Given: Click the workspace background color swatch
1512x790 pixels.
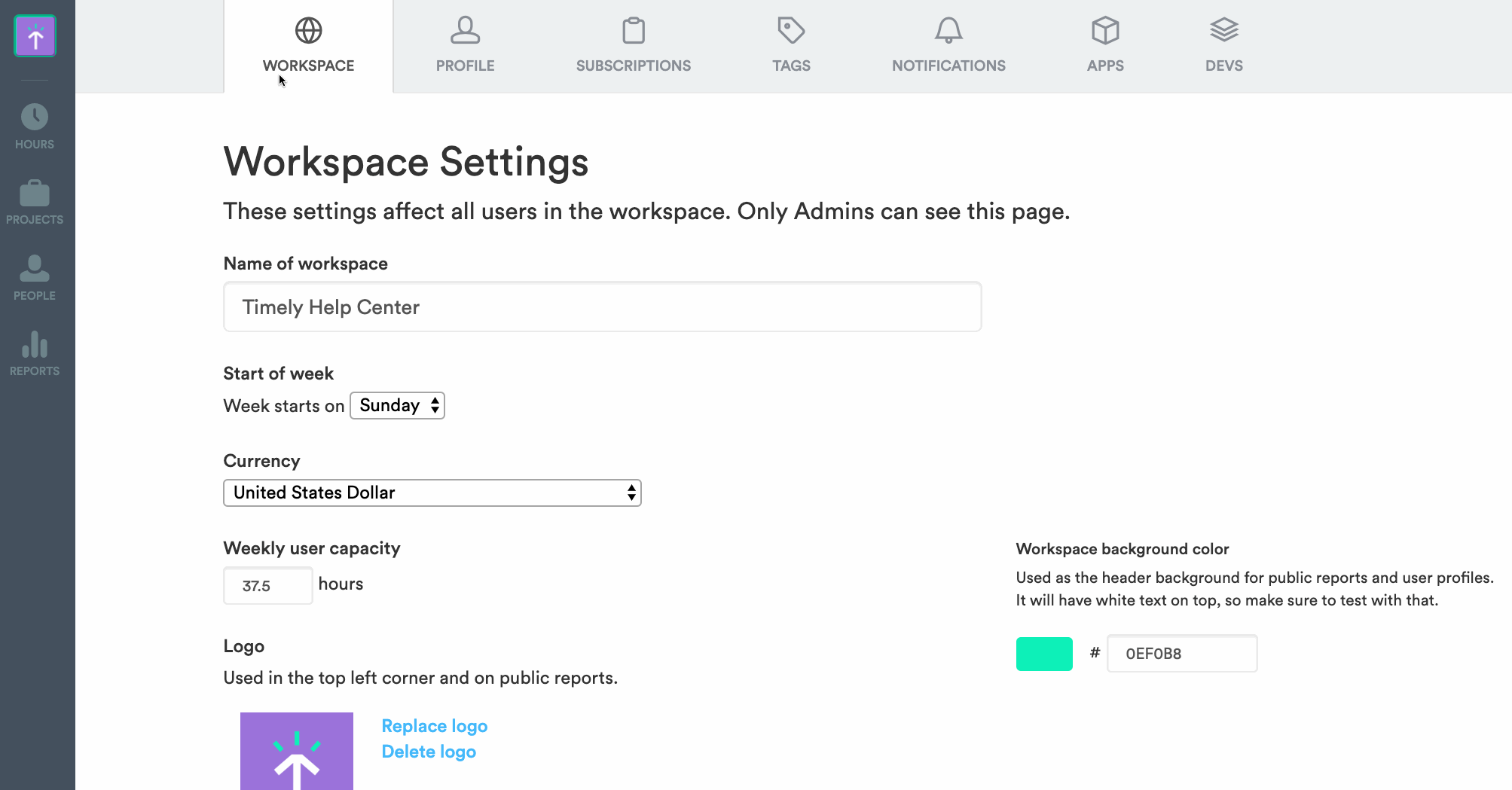Looking at the screenshot, I should [1043, 654].
